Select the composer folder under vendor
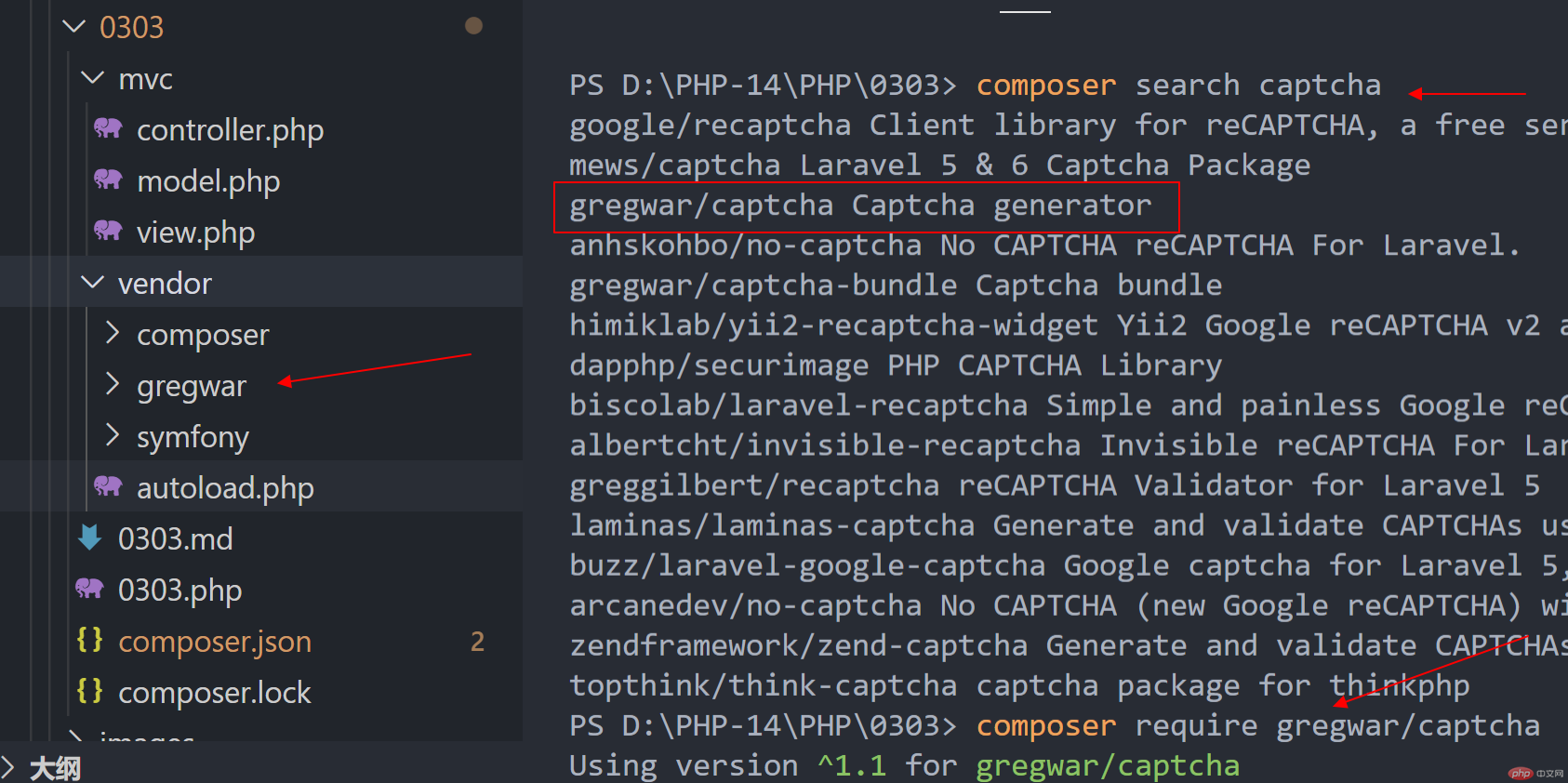1568x783 pixels. point(203,335)
